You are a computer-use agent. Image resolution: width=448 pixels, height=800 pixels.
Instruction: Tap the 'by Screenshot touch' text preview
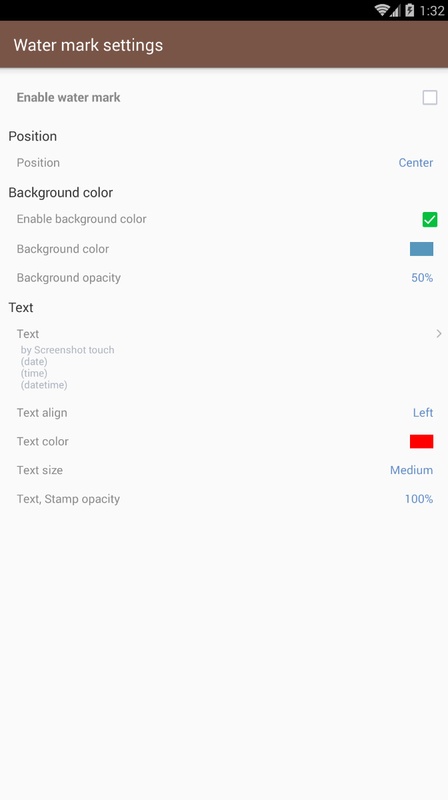67,350
